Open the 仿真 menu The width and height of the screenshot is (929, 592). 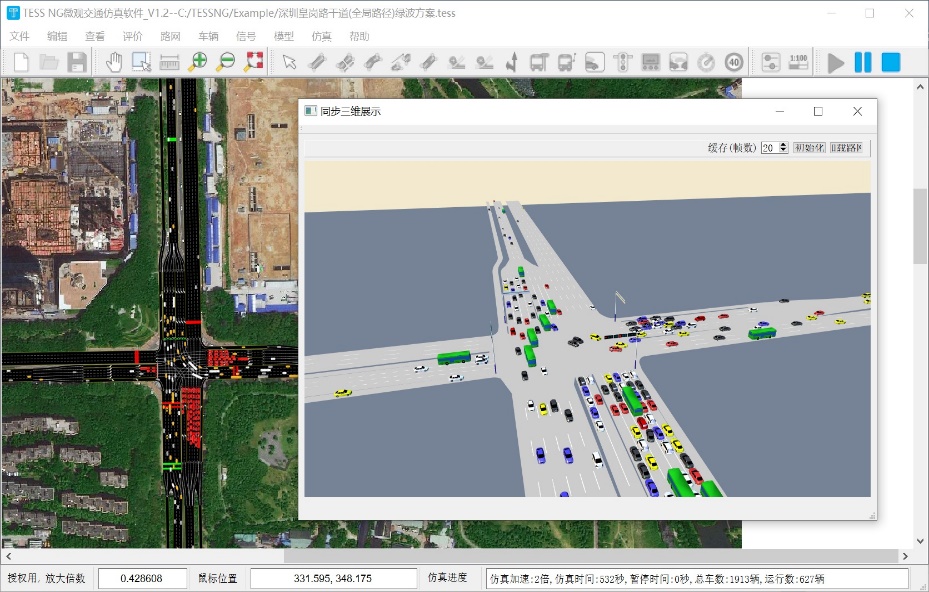pos(321,36)
